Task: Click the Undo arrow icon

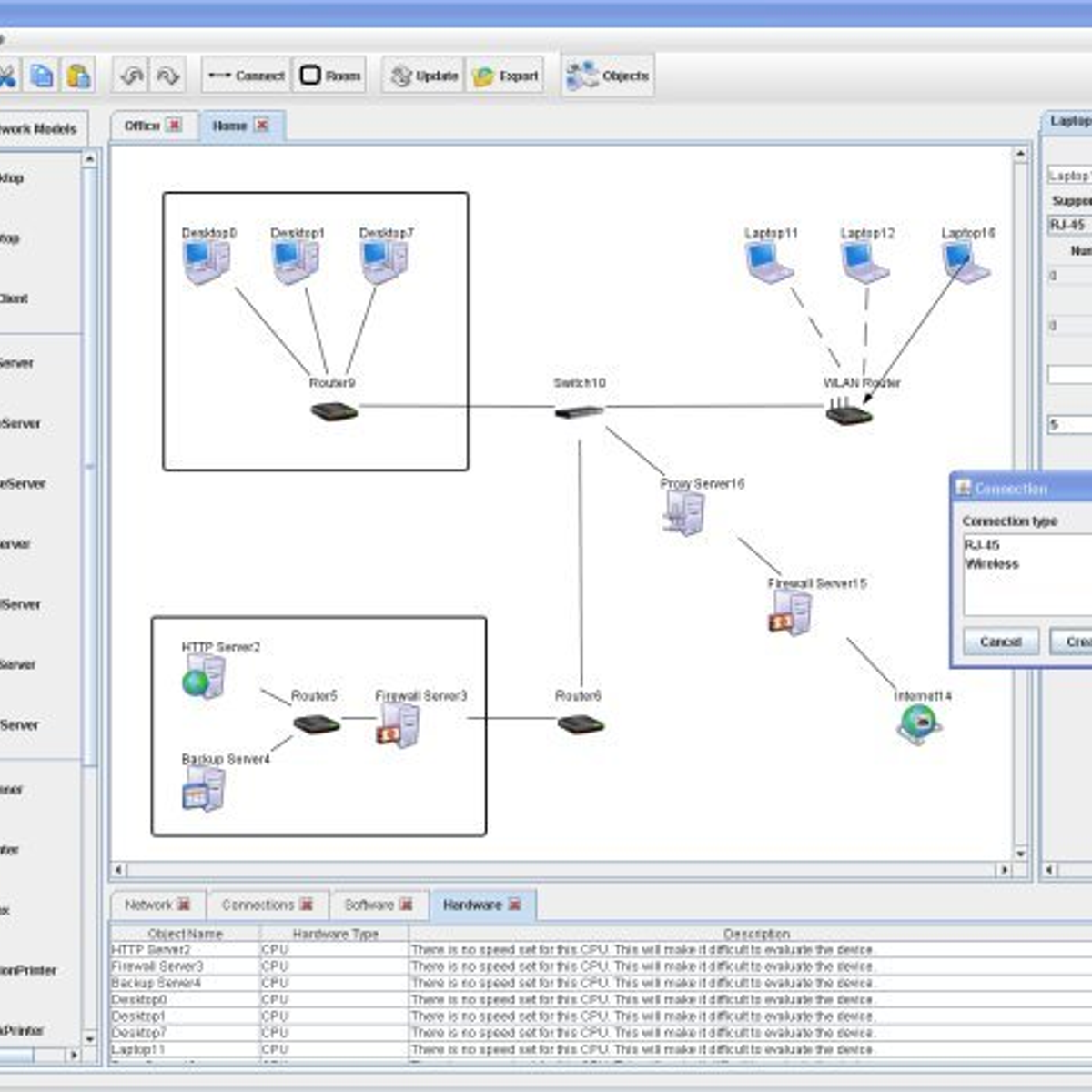Action: coord(132,76)
